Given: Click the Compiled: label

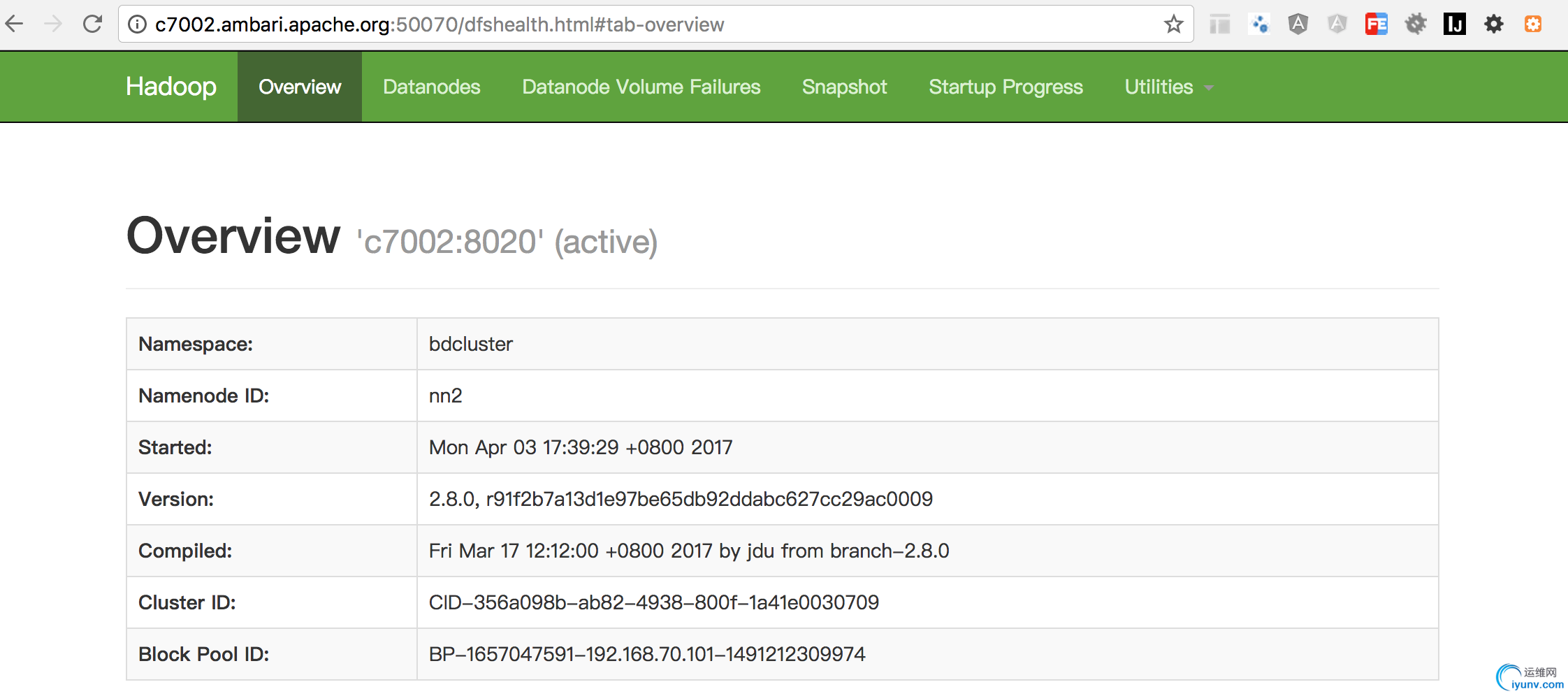Looking at the screenshot, I should pos(185,551).
